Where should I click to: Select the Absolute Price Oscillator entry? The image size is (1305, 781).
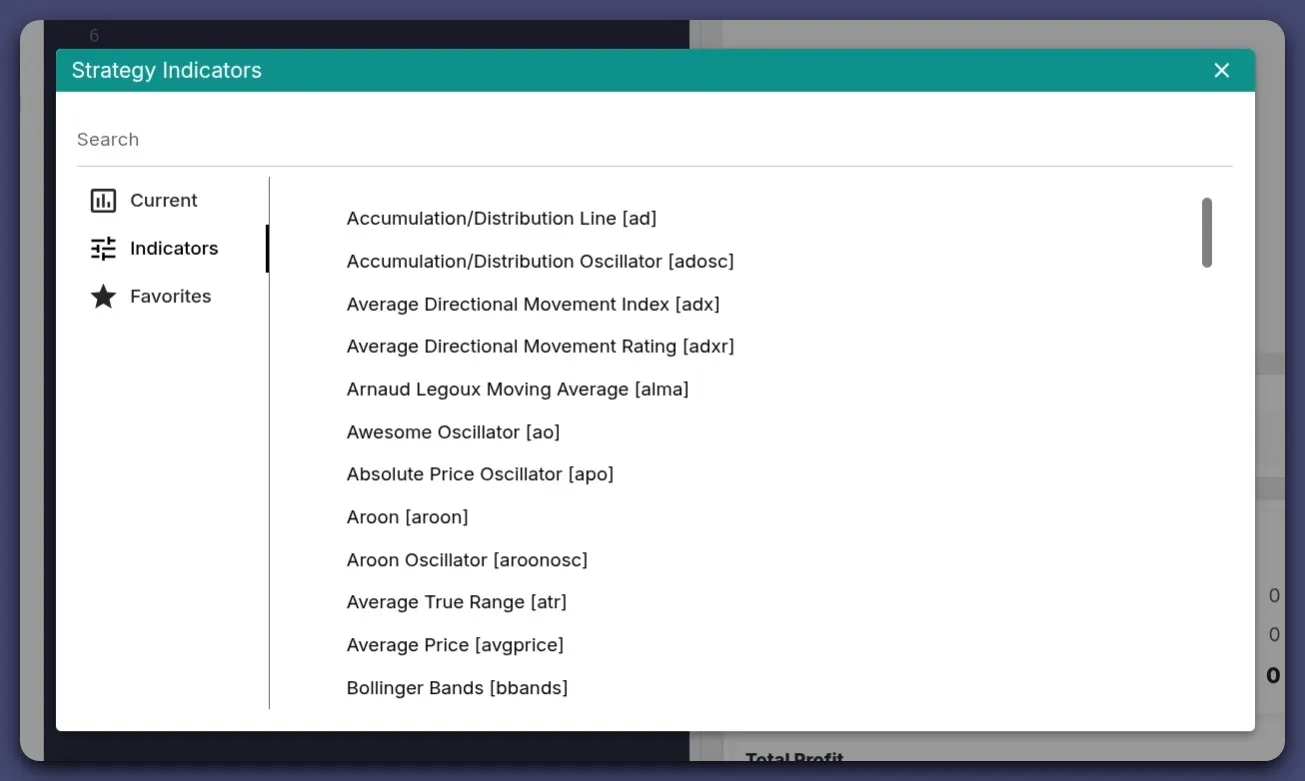click(x=480, y=474)
